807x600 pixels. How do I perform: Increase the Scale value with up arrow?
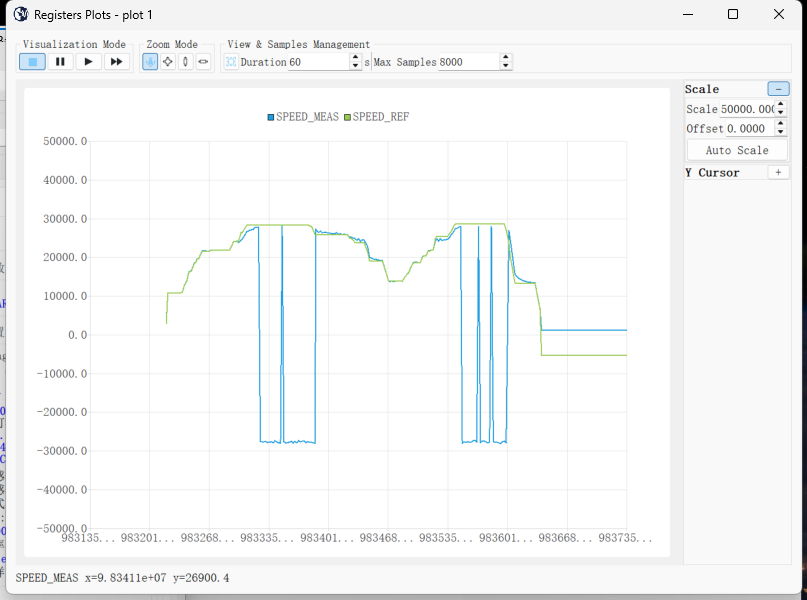click(781, 105)
